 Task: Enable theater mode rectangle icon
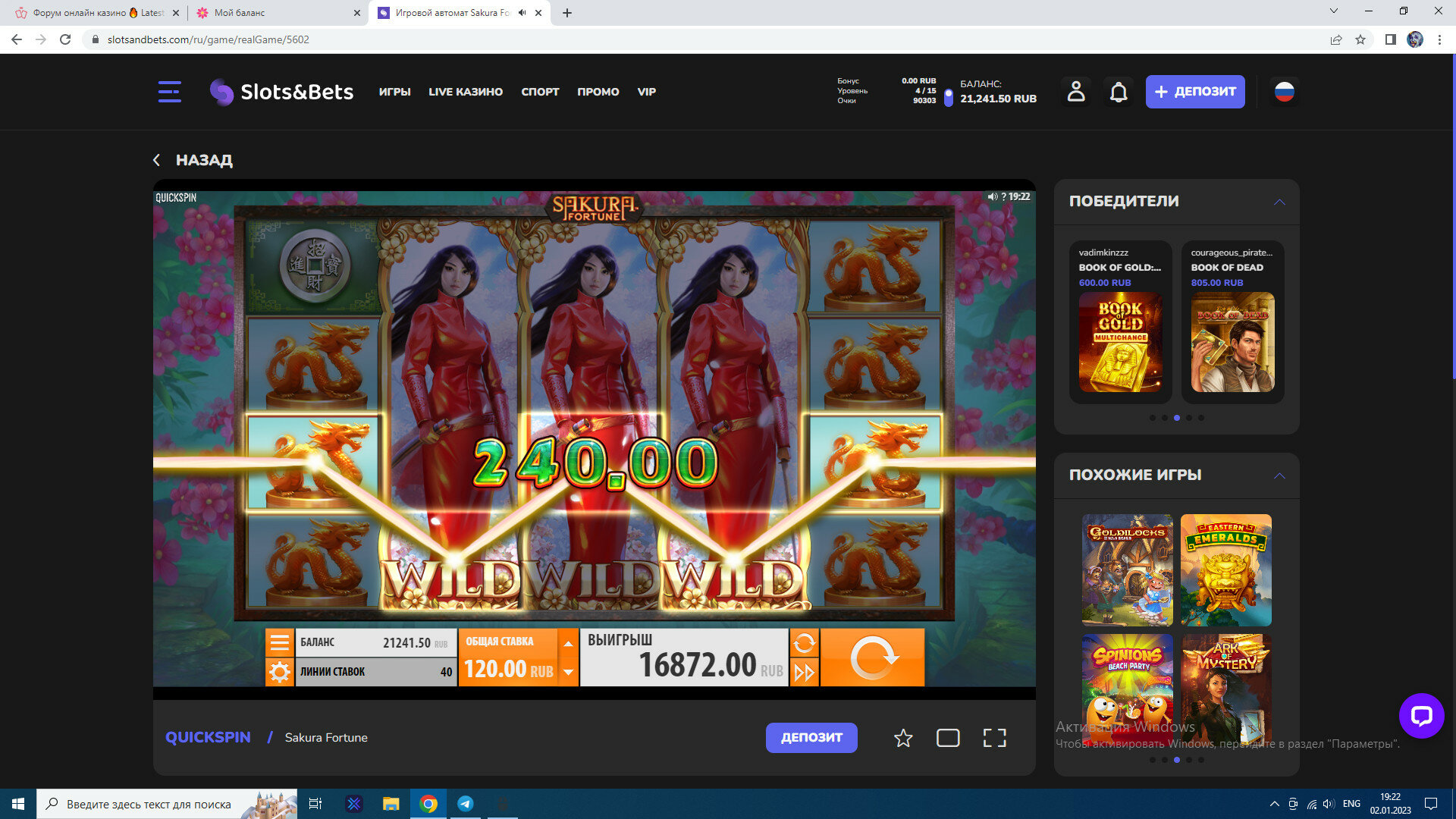948,738
